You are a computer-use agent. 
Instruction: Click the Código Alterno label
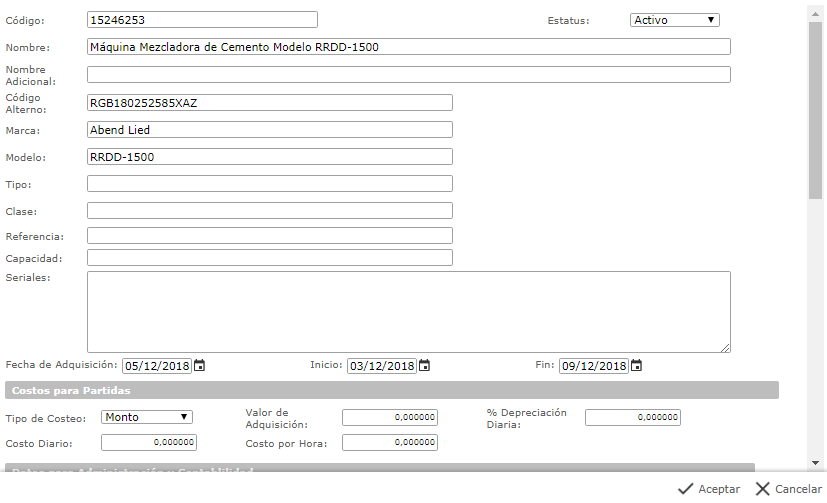[26, 103]
